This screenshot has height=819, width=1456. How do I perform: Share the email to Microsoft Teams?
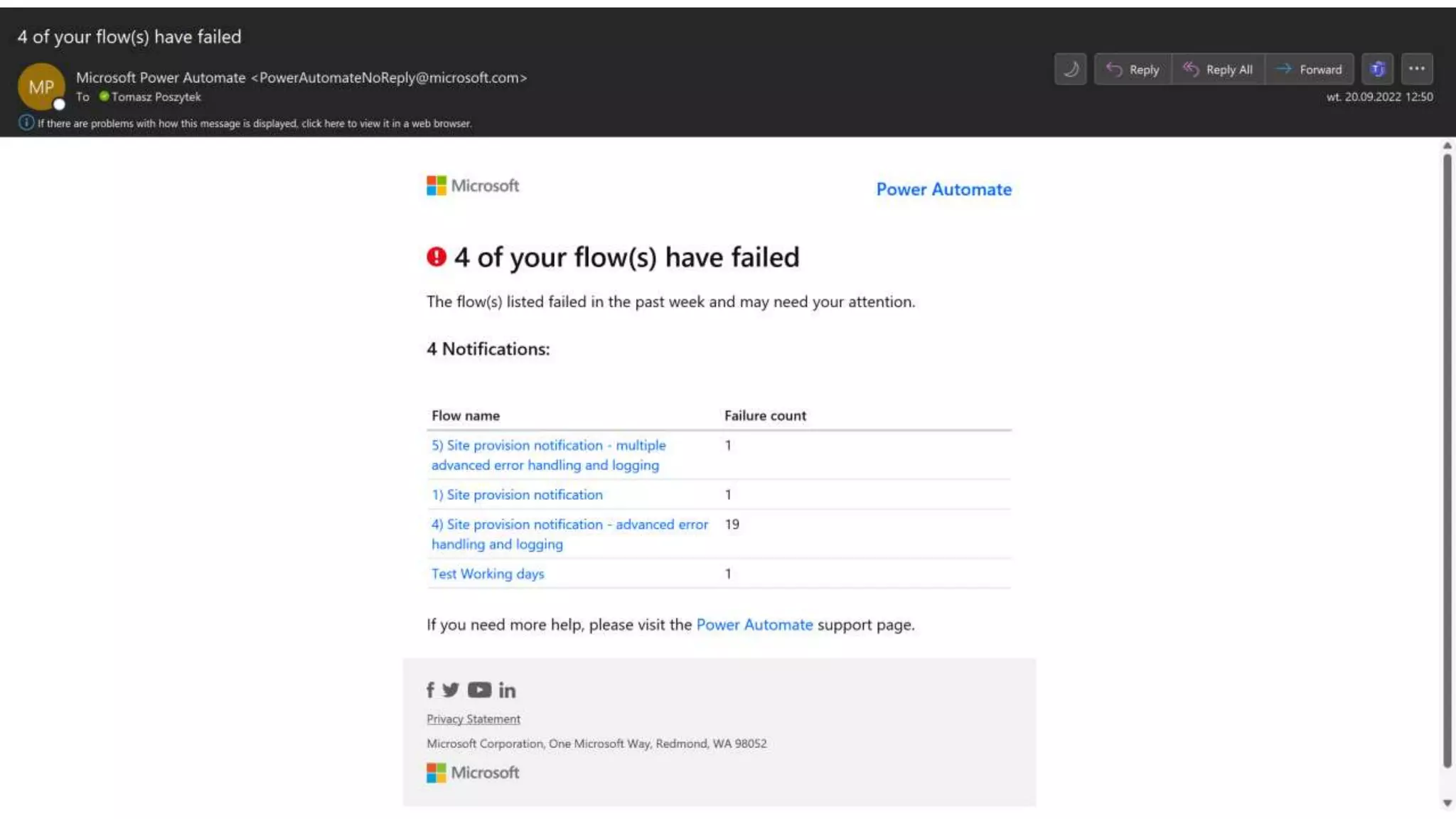click(1377, 69)
